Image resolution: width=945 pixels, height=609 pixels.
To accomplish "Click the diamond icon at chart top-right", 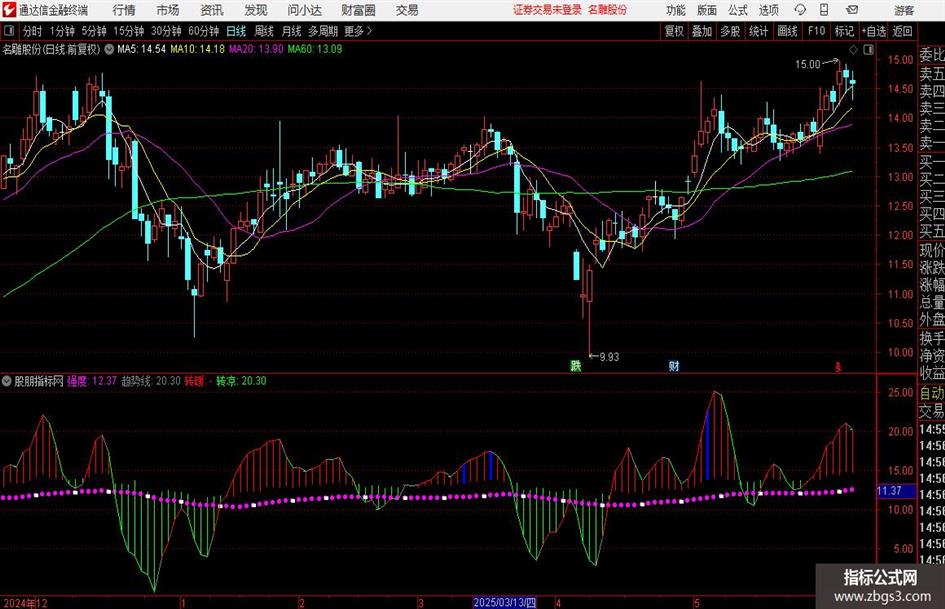I will 853,50.
